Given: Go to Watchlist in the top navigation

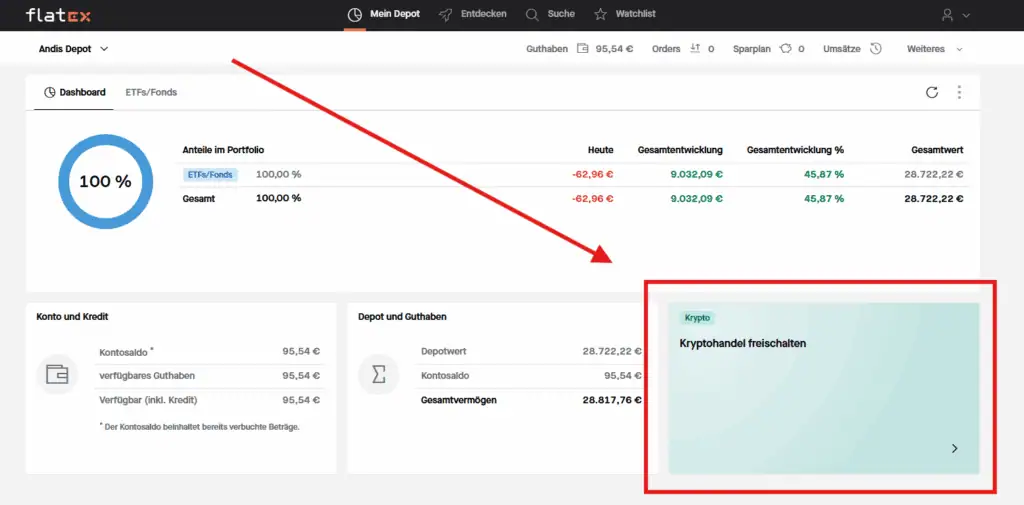Looking at the screenshot, I should 625,14.
